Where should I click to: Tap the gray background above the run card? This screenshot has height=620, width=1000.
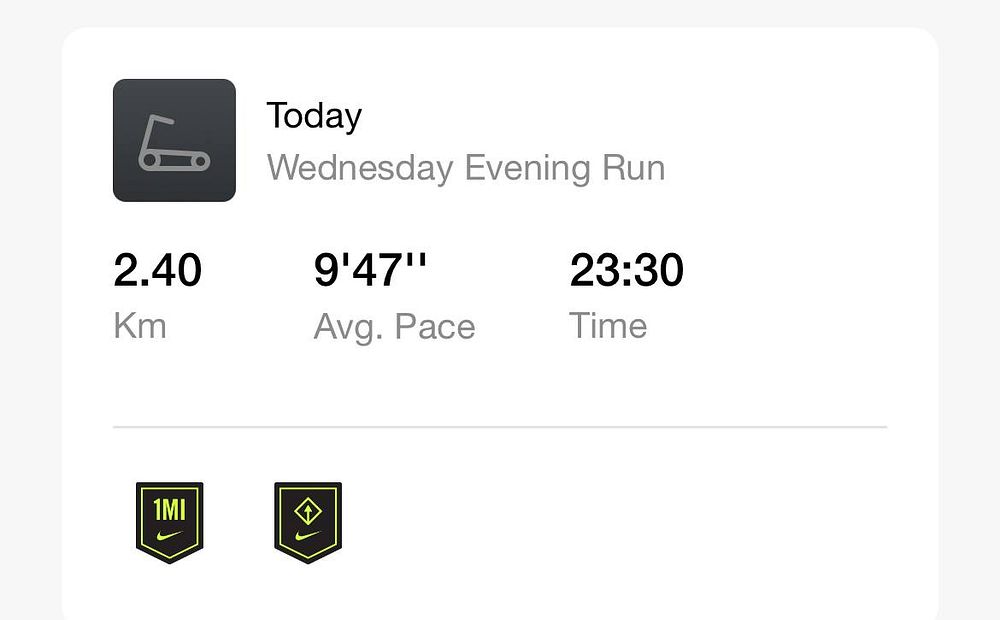point(500,12)
